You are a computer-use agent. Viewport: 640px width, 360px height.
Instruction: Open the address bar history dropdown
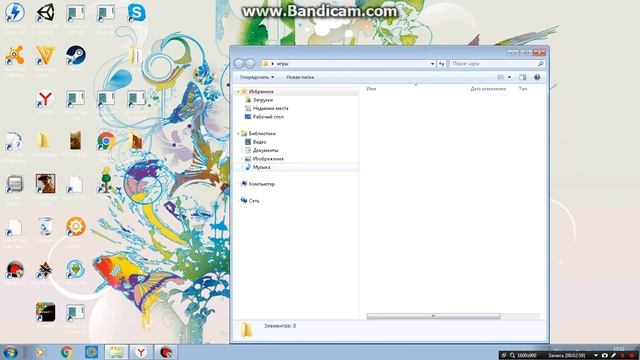432,64
